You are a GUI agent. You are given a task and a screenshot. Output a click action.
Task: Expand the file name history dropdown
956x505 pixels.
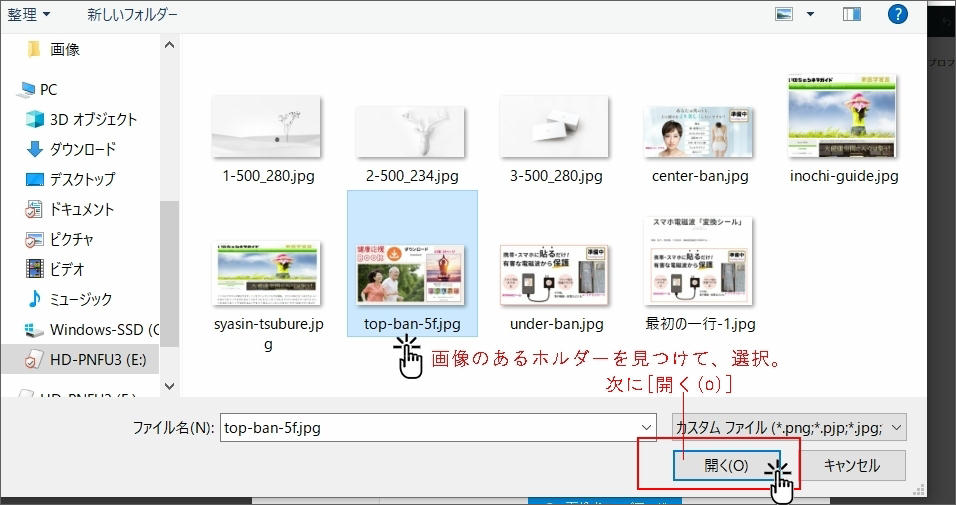(645, 427)
